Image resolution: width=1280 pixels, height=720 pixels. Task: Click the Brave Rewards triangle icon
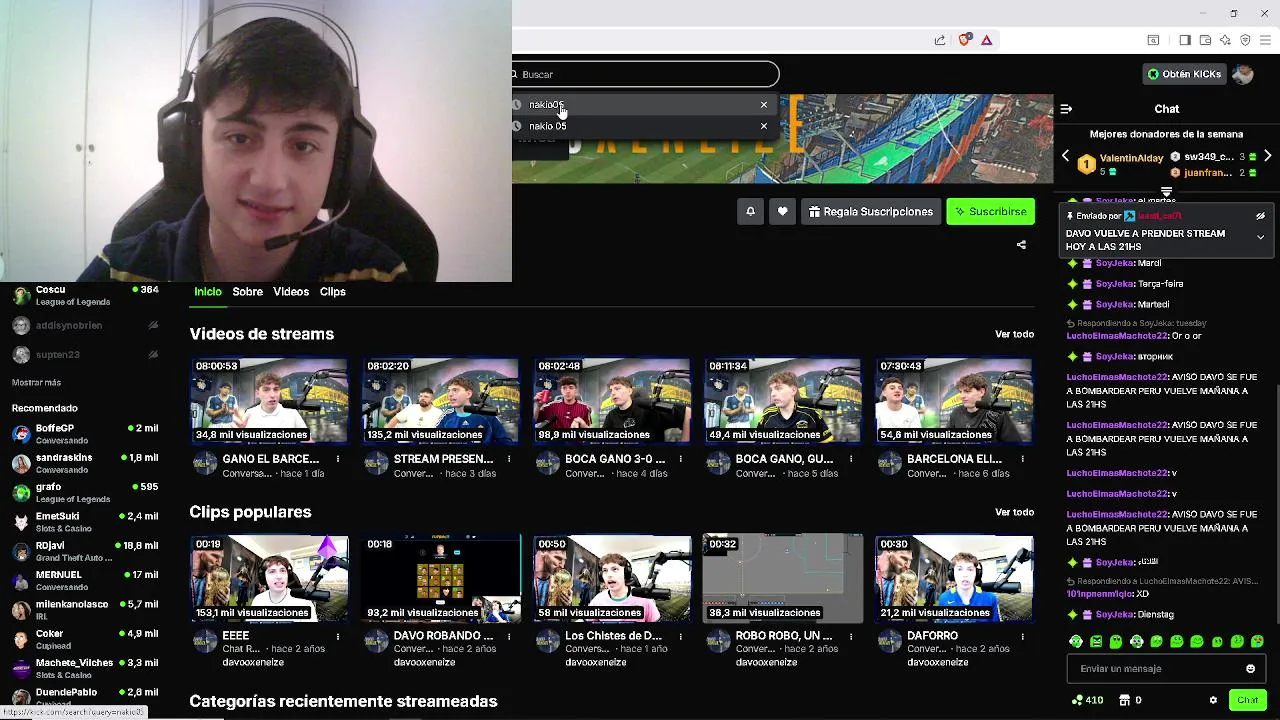click(987, 40)
